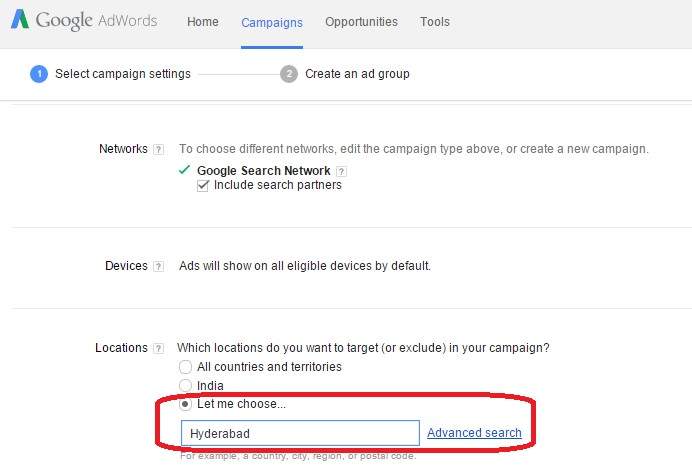This screenshot has height=473, width=692.
Task: Open the Home tab
Action: click(203, 22)
